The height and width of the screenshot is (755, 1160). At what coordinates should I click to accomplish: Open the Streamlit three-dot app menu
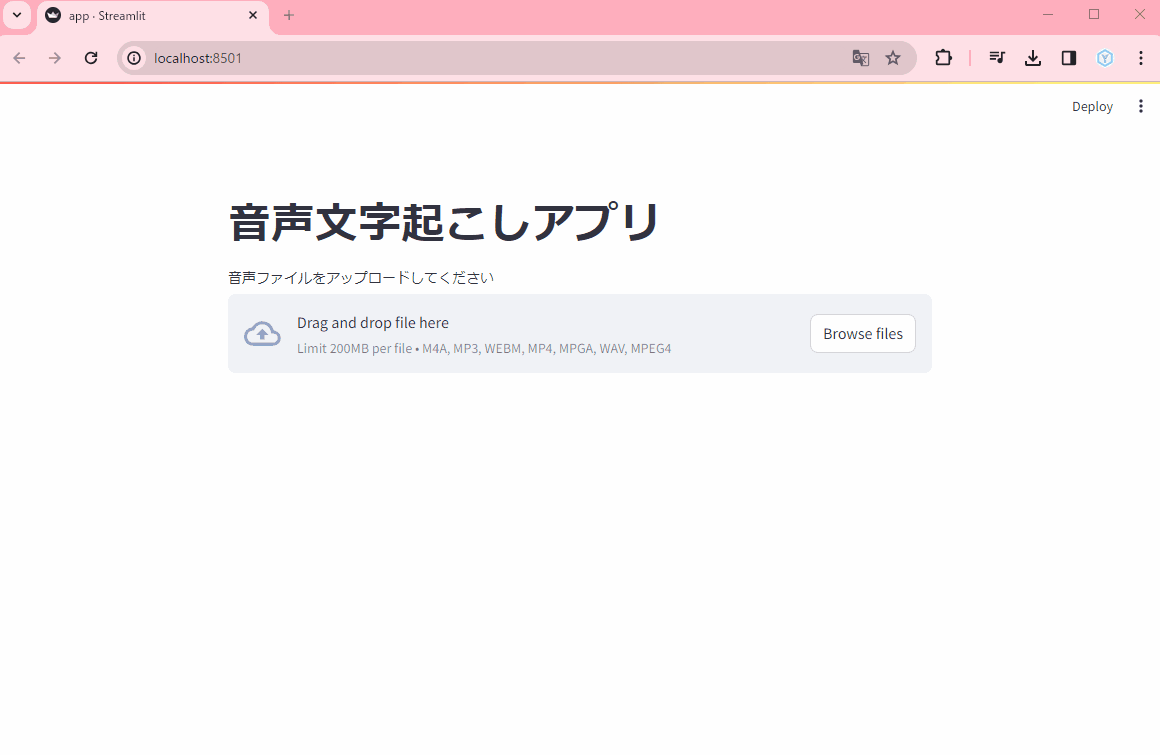pos(1140,106)
